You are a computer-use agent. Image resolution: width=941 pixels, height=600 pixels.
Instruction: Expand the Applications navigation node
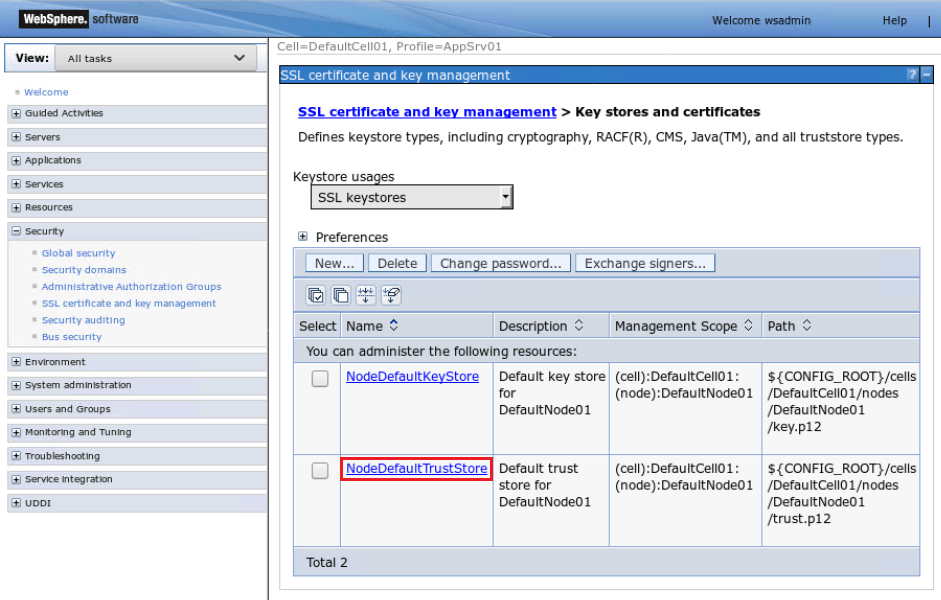tap(16, 160)
